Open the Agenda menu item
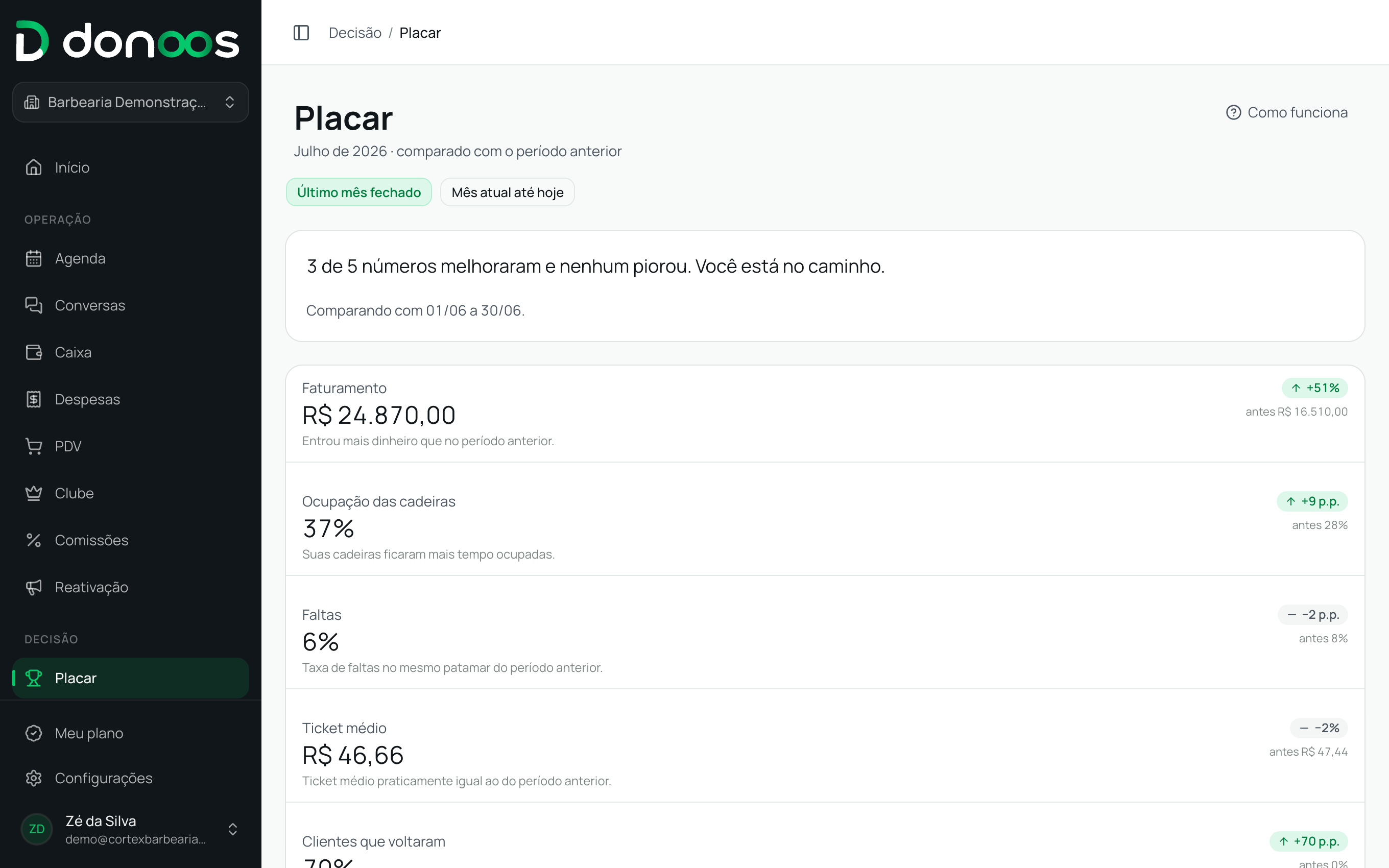The width and height of the screenshot is (1389, 868). point(130,258)
